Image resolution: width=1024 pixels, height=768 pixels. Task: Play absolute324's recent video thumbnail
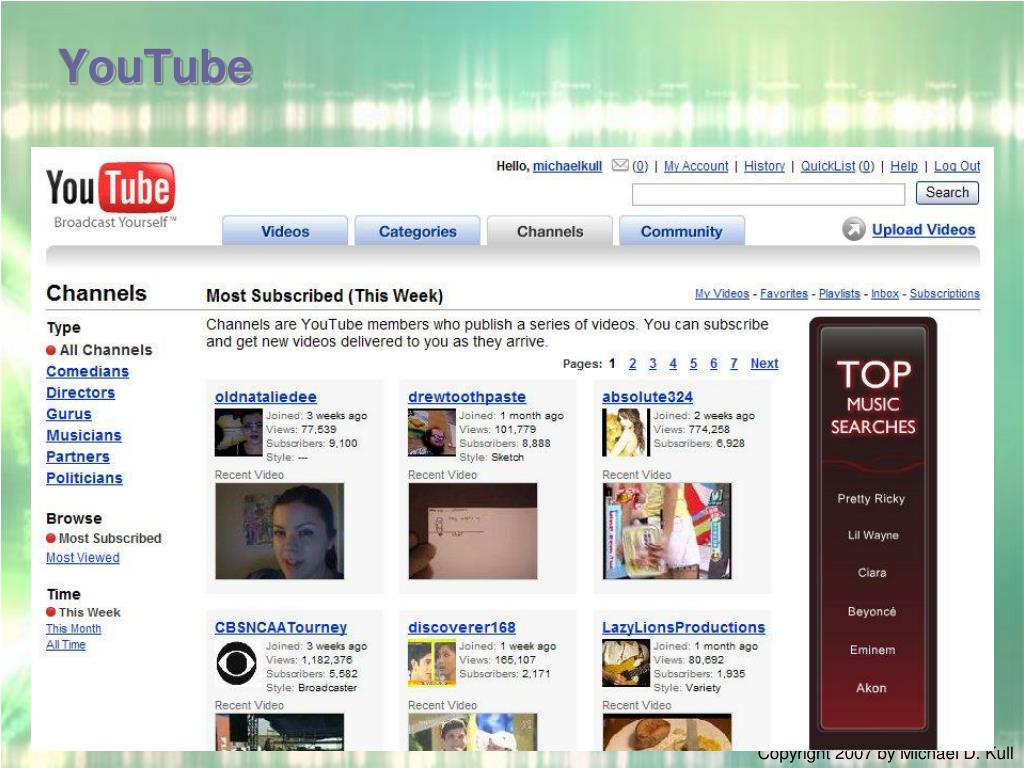pyautogui.click(x=667, y=531)
